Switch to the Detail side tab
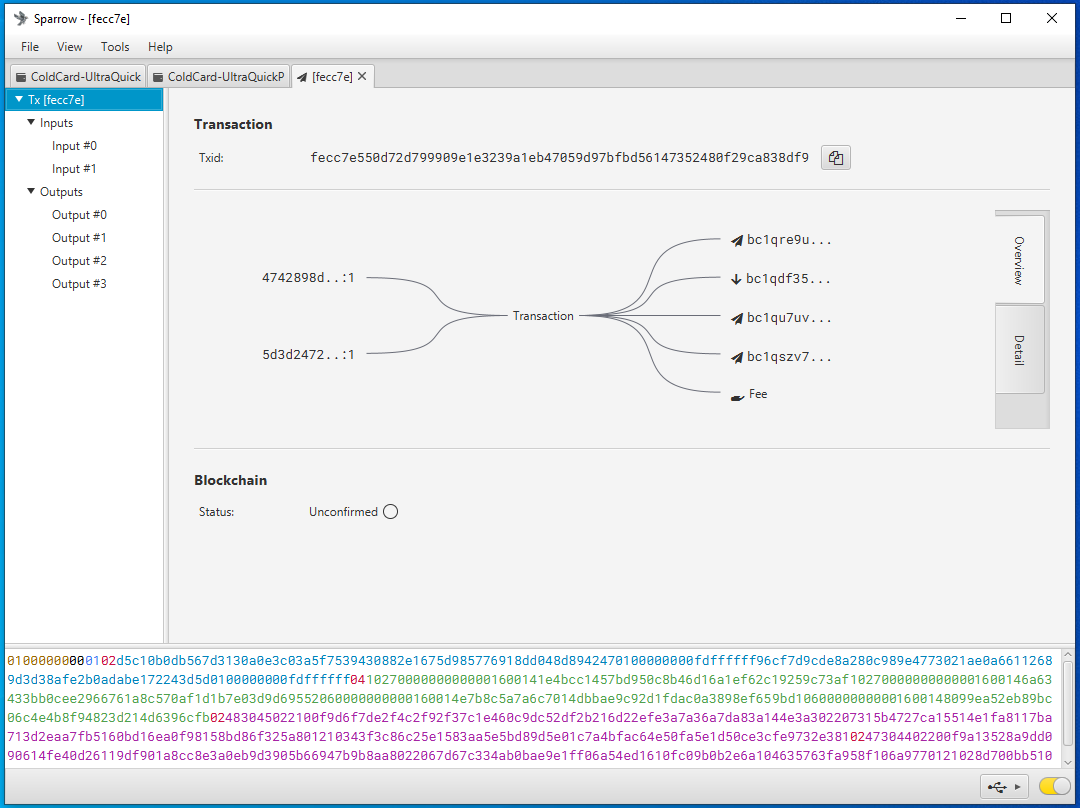This screenshot has width=1080, height=808. tap(1019, 350)
